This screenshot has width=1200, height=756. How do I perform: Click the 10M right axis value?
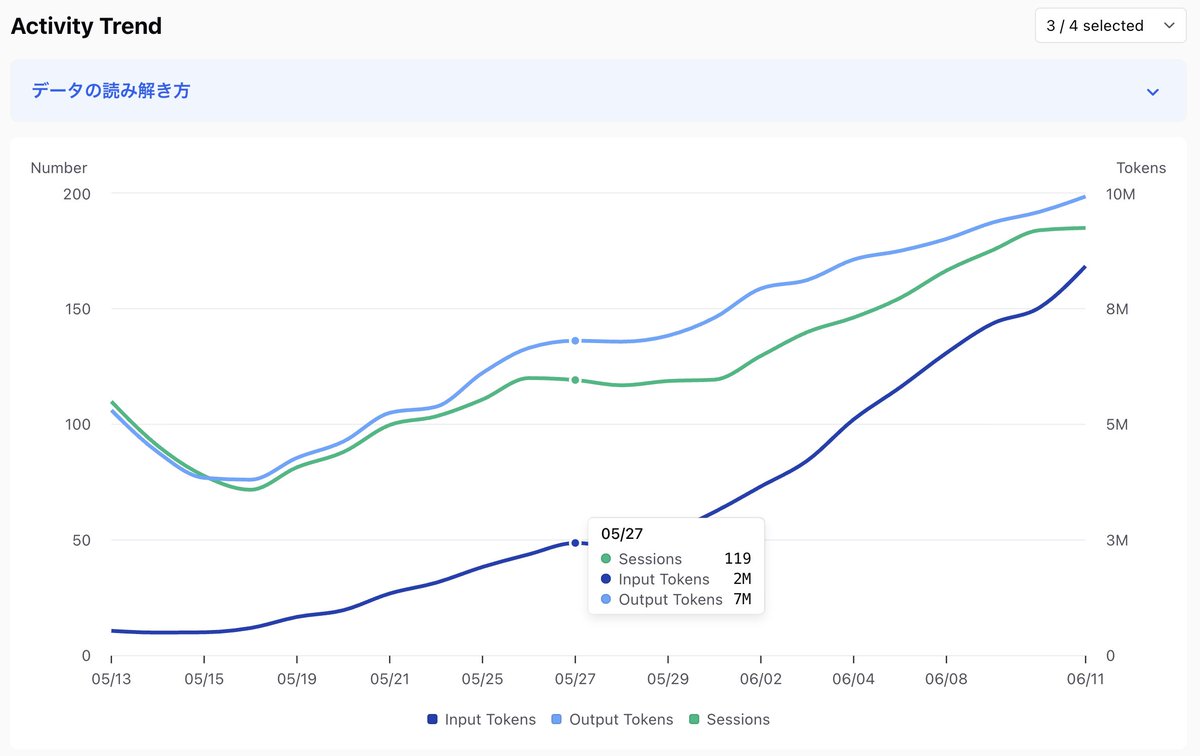click(1121, 193)
